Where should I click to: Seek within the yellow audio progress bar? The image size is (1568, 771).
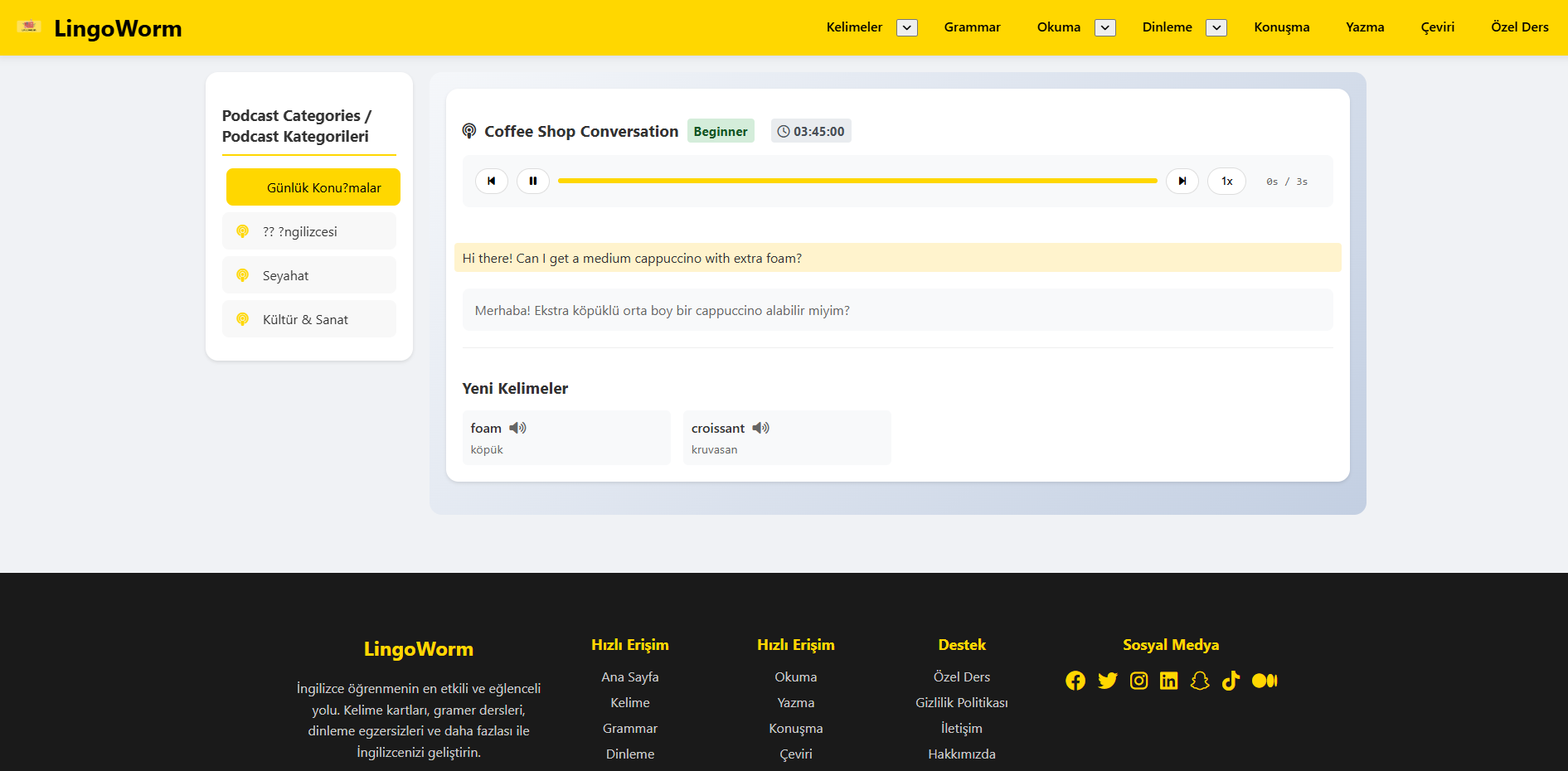pos(857,181)
